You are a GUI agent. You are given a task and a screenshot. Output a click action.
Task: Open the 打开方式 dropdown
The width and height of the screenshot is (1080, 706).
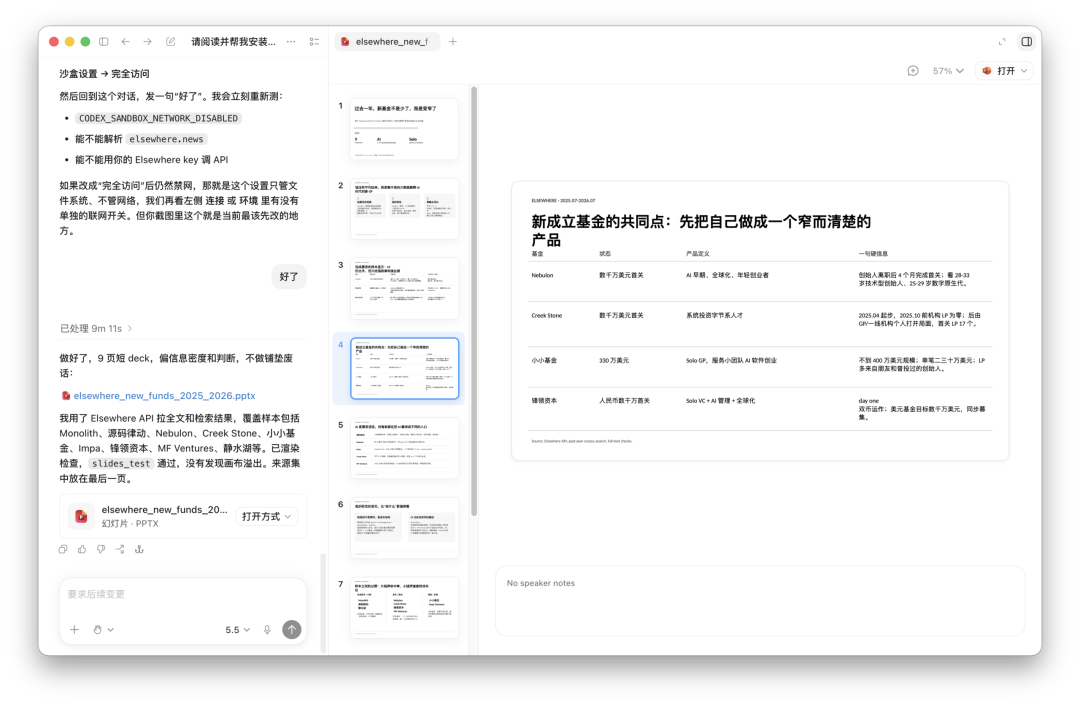(x=267, y=516)
